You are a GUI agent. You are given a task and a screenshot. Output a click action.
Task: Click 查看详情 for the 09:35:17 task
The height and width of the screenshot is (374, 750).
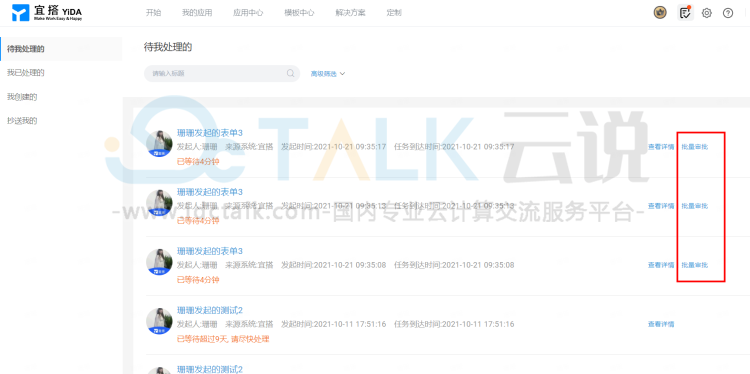tap(661, 147)
